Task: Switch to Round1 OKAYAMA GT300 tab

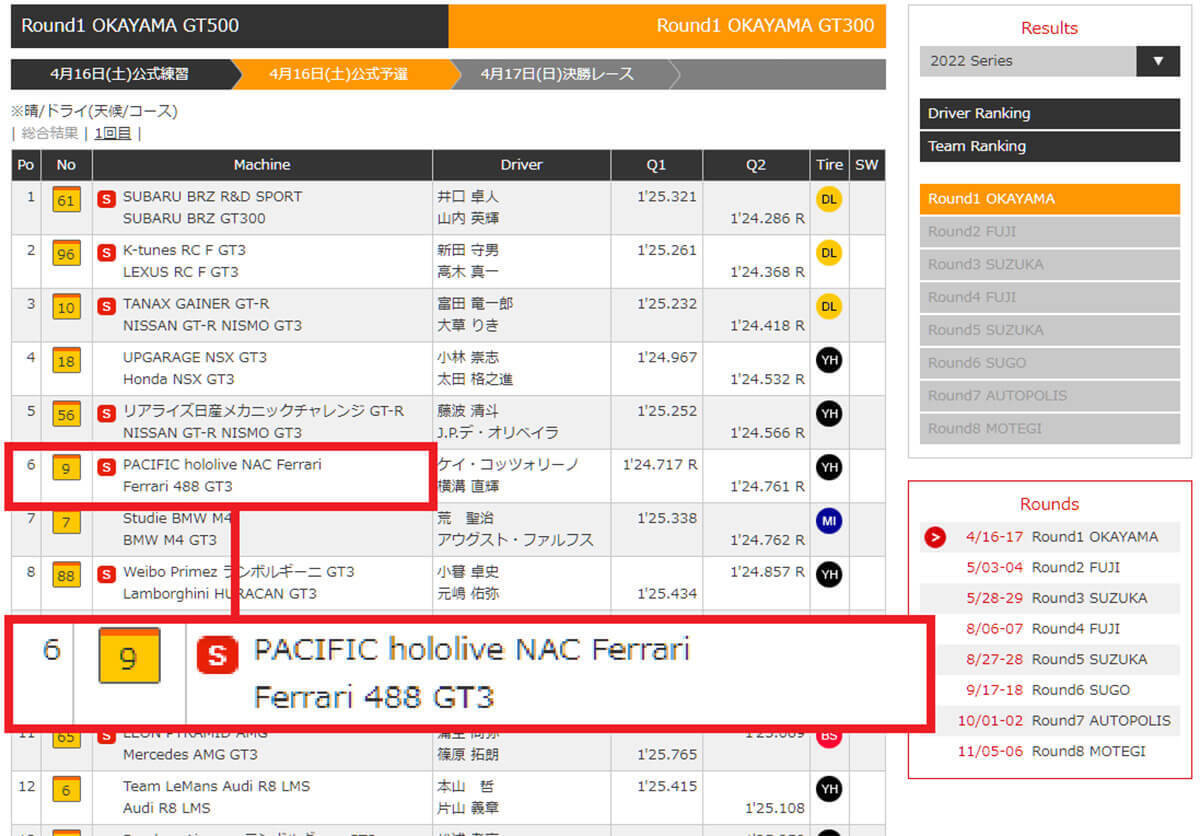Action: (x=667, y=26)
